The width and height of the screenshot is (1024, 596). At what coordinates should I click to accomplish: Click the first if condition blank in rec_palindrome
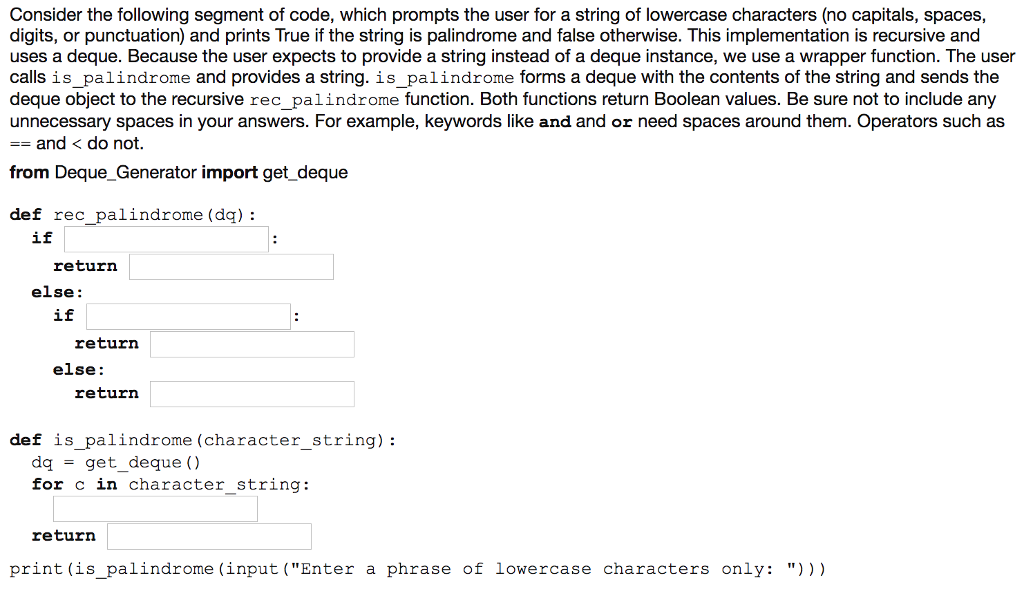tap(165, 238)
